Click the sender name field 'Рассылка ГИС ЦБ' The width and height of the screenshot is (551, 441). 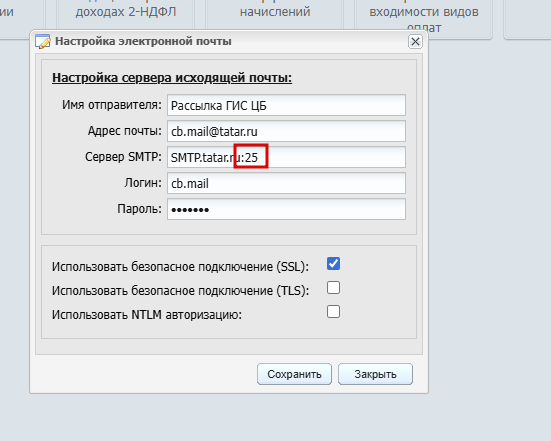(286, 105)
